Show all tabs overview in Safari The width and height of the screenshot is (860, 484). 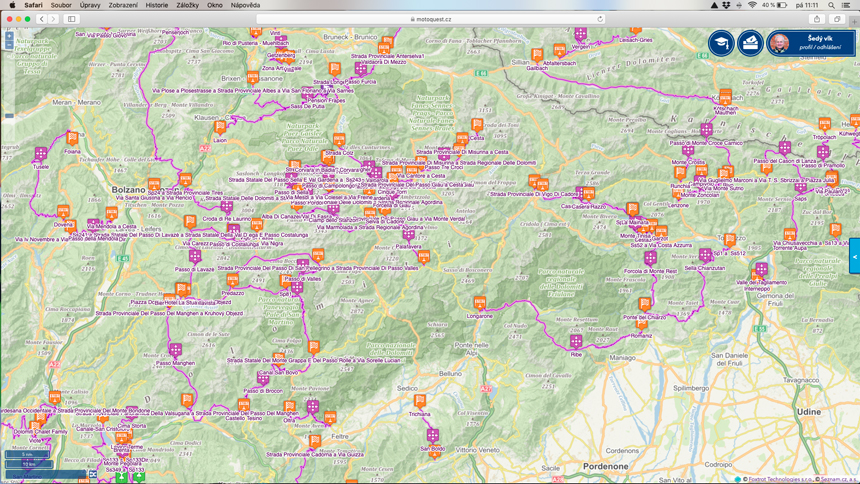click(837, 19)
